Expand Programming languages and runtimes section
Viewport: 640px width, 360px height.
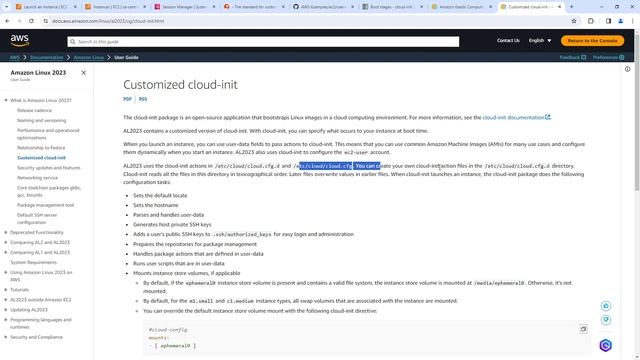tap(6, 320)
